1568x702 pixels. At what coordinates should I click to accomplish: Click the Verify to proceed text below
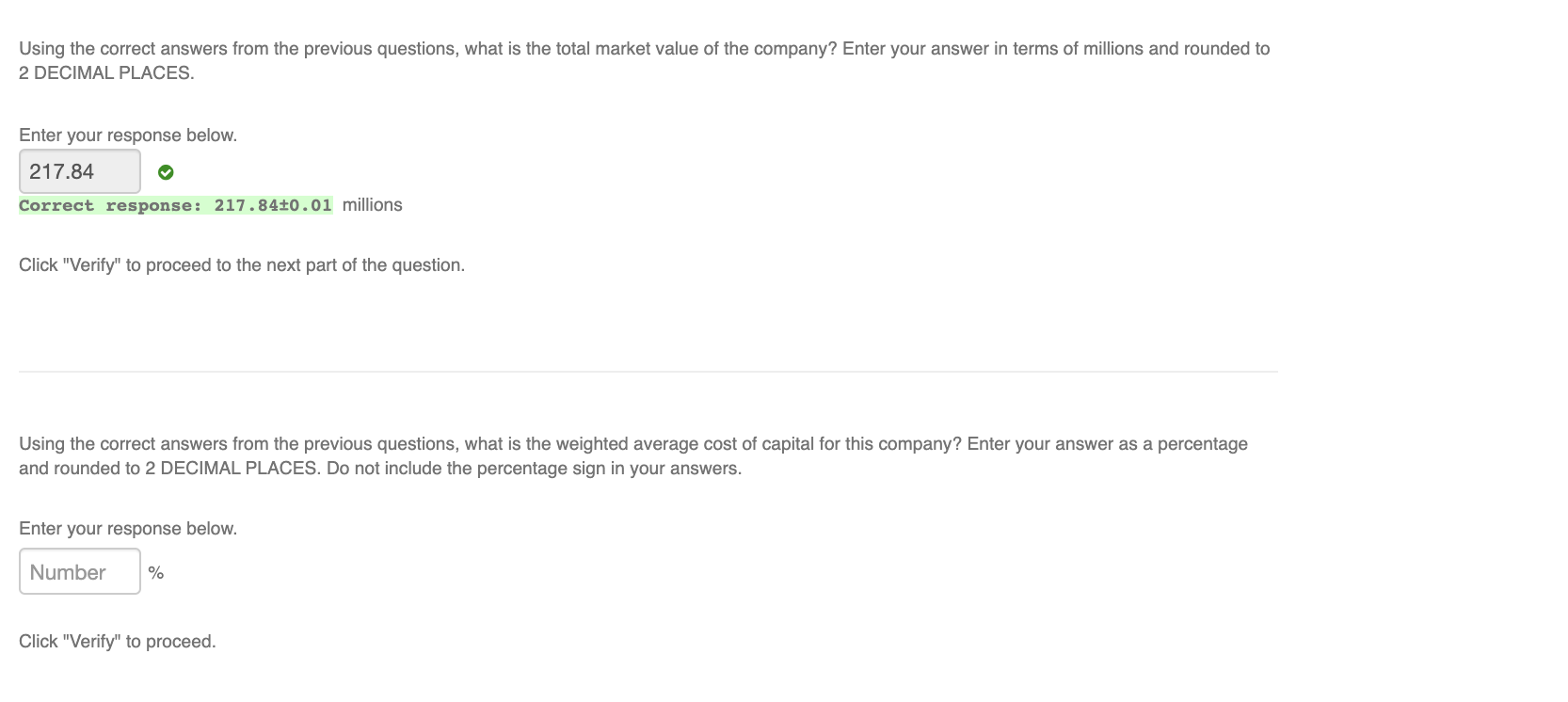pos(117,641)
